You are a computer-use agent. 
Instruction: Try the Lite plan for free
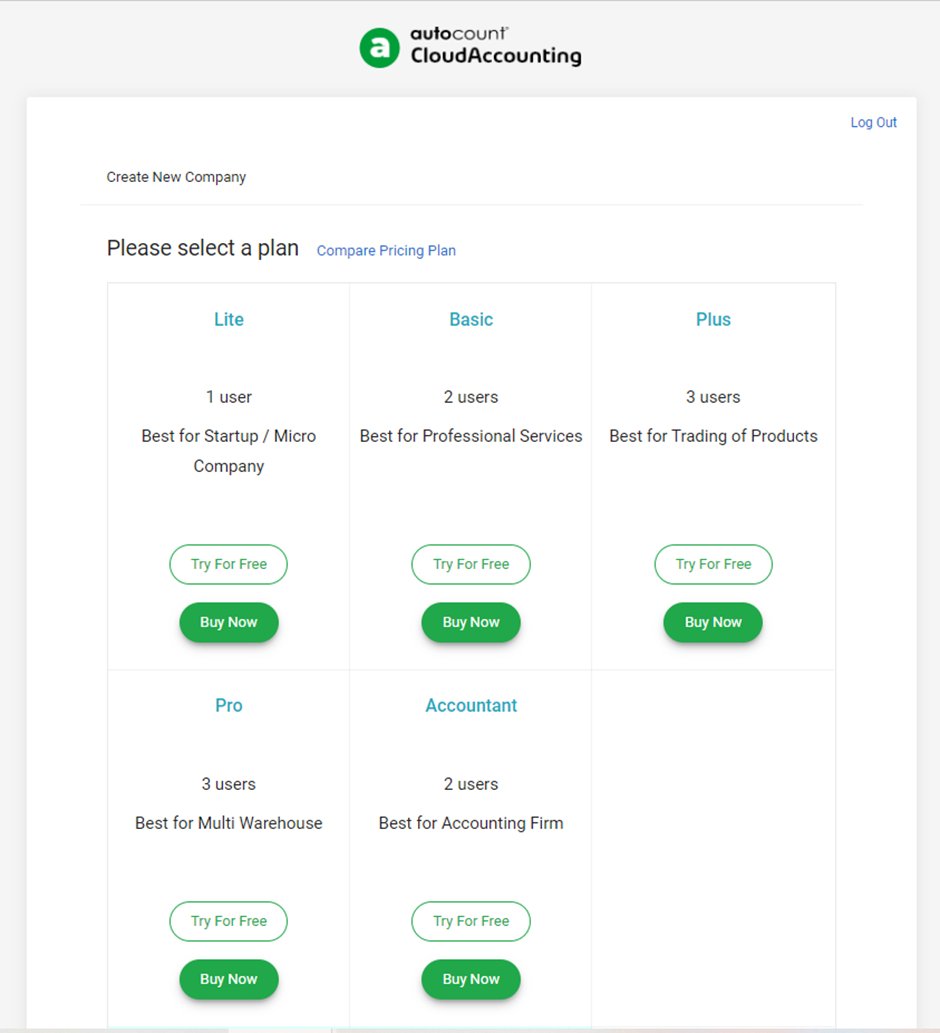coord(229,564)
